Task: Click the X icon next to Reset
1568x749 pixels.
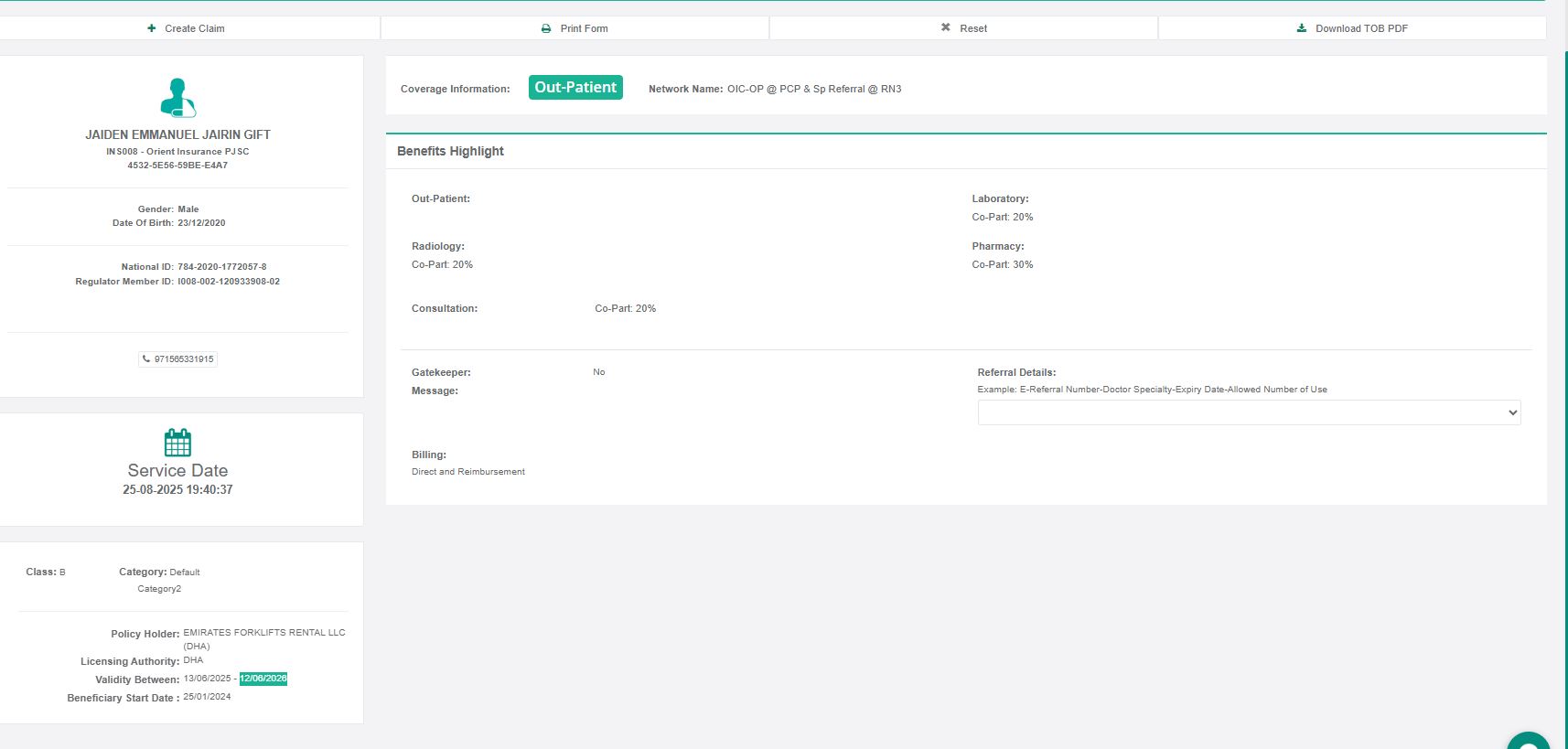Action: point(946,27)
